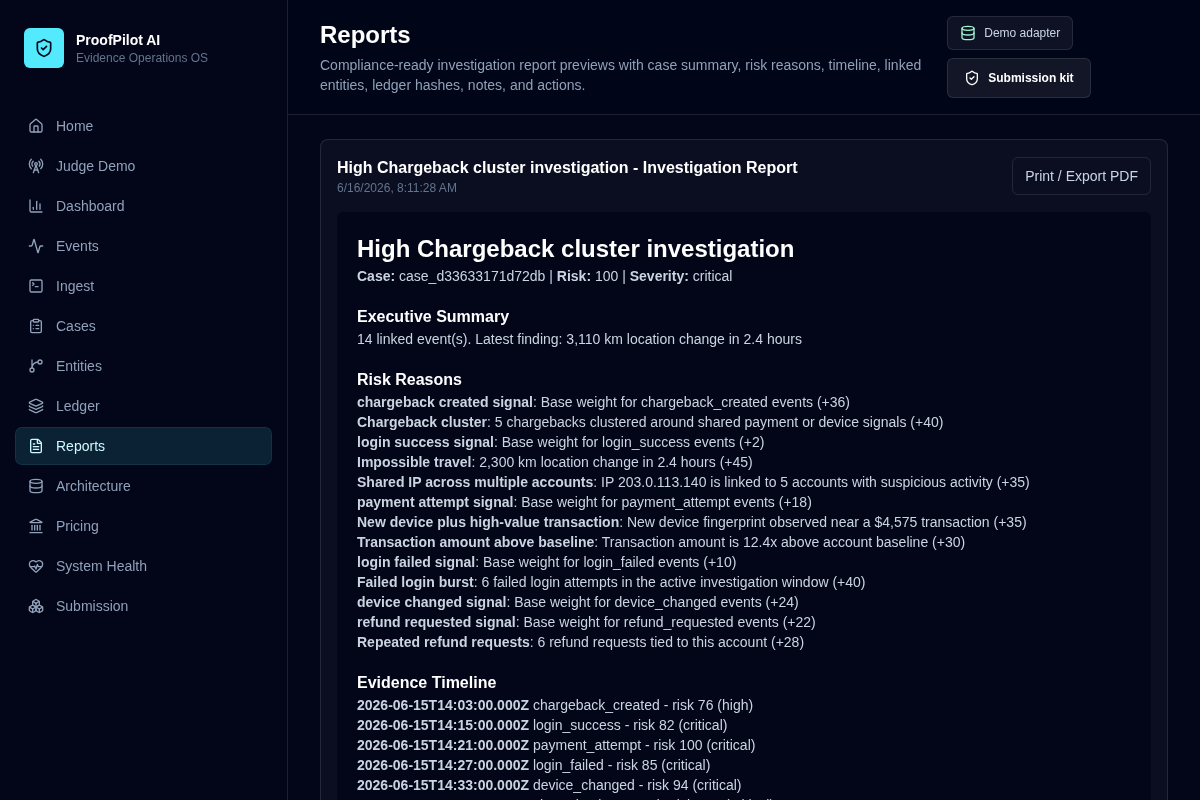Click the 14:27 login_failed timeline entry
The width and height of the screenshot is (1200, 800).
533,765
